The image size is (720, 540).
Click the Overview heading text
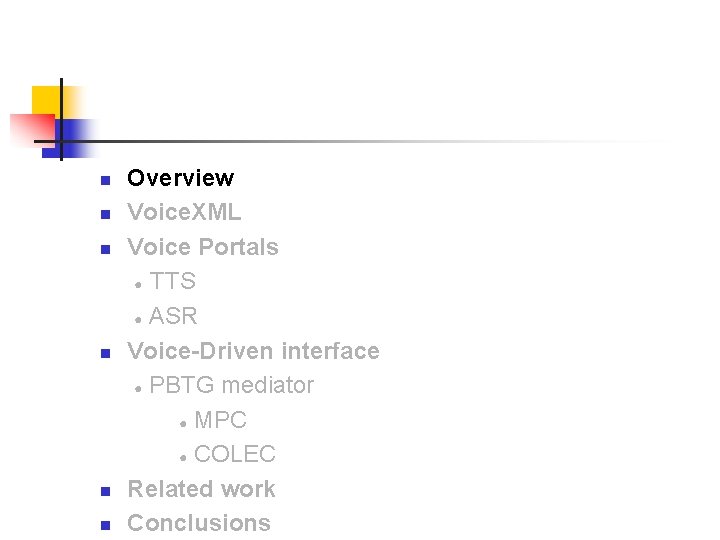pos(180,178)
